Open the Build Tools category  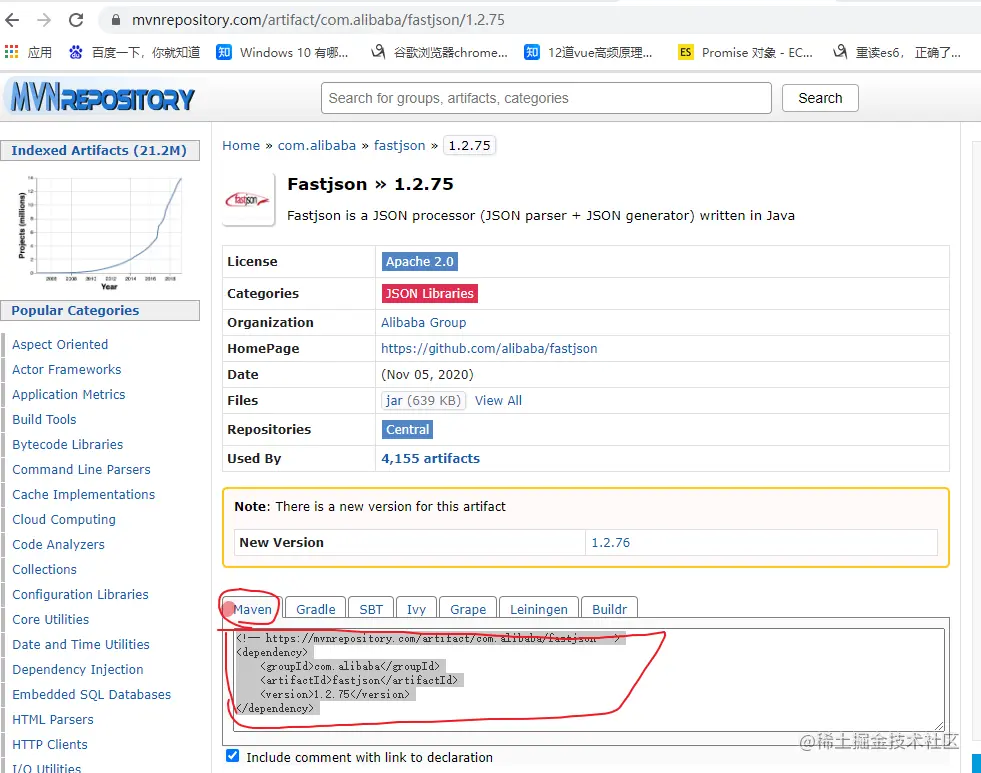click(44, 420)
